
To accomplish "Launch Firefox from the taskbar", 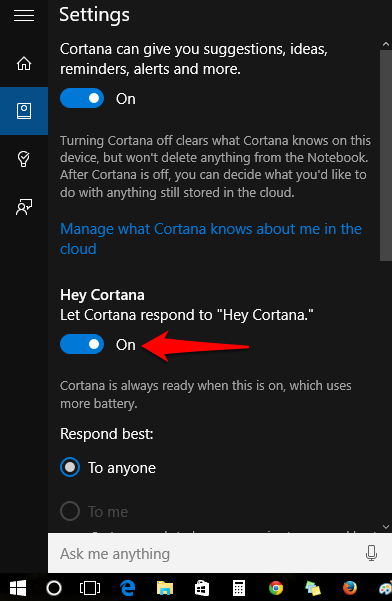I will 349,588.
